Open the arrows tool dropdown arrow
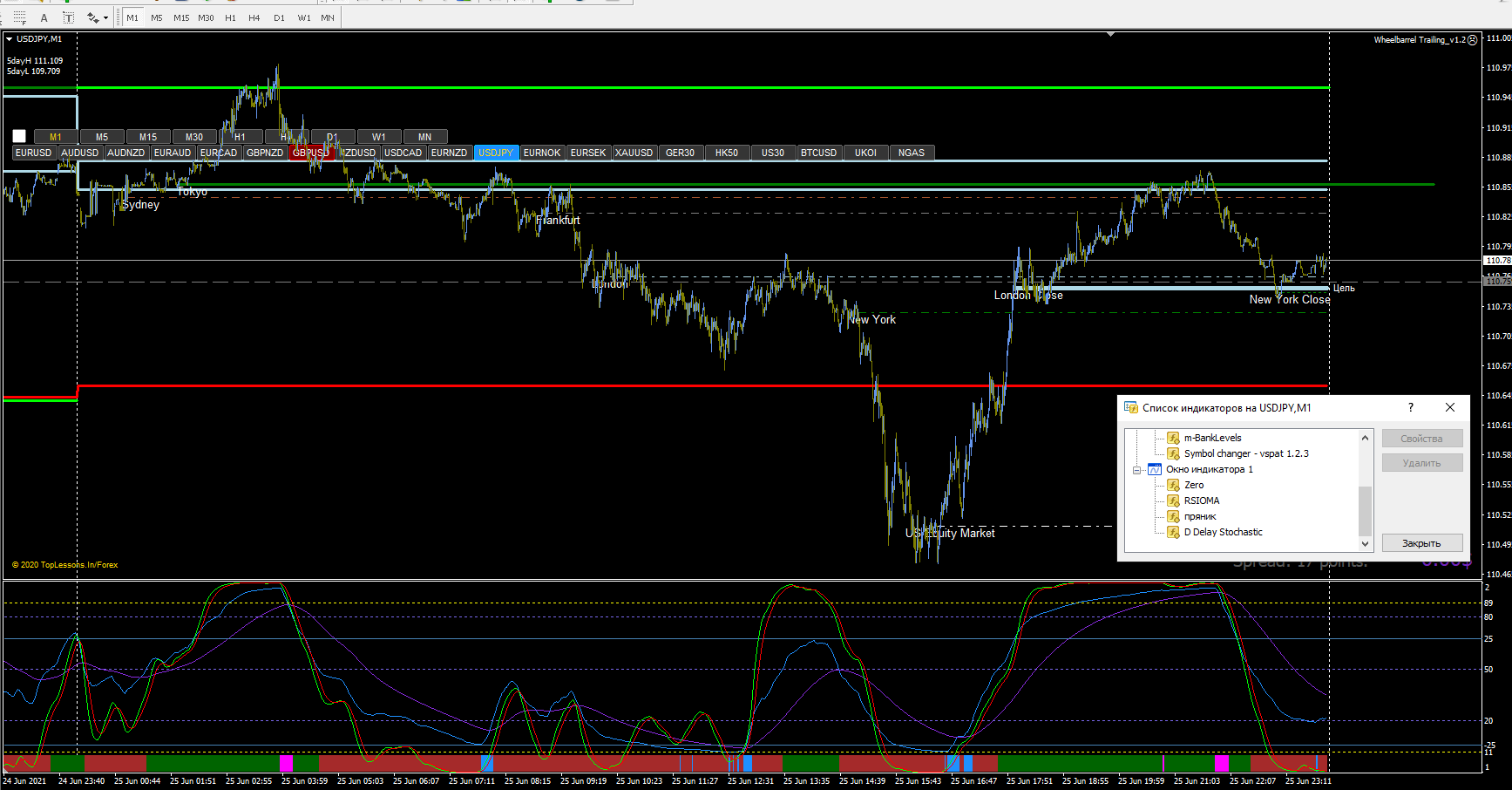The height and width of the screenshot is (790, 1512). (106, 17)
